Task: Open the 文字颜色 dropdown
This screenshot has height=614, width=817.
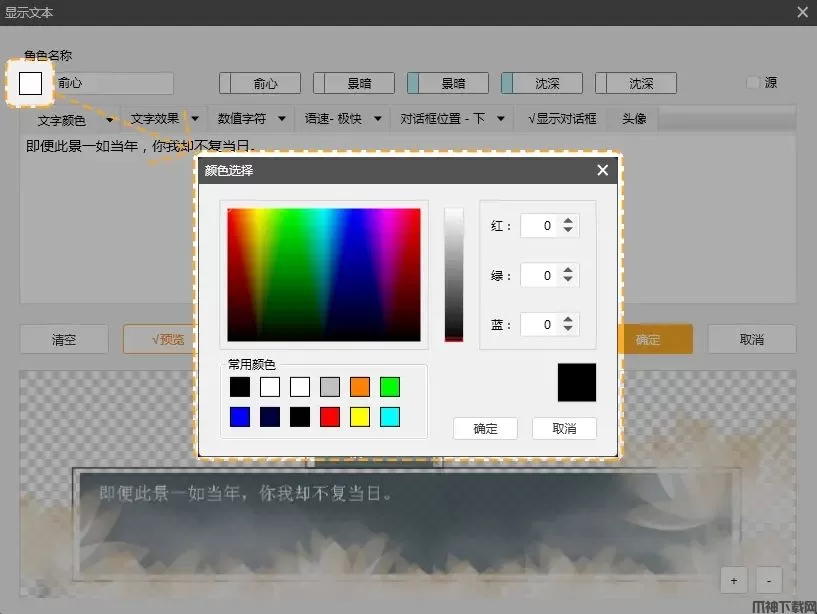Action: 70,119
